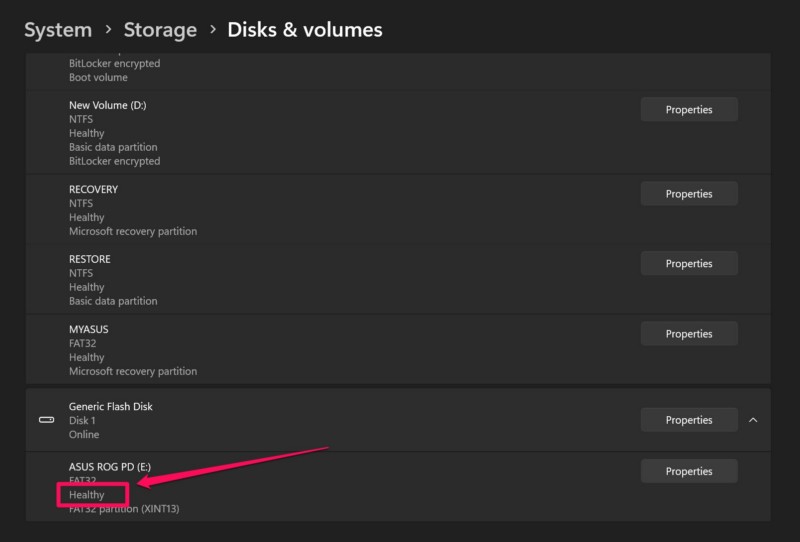
Task: Open Properties for the RECOVERY partition
Action: 689,194
